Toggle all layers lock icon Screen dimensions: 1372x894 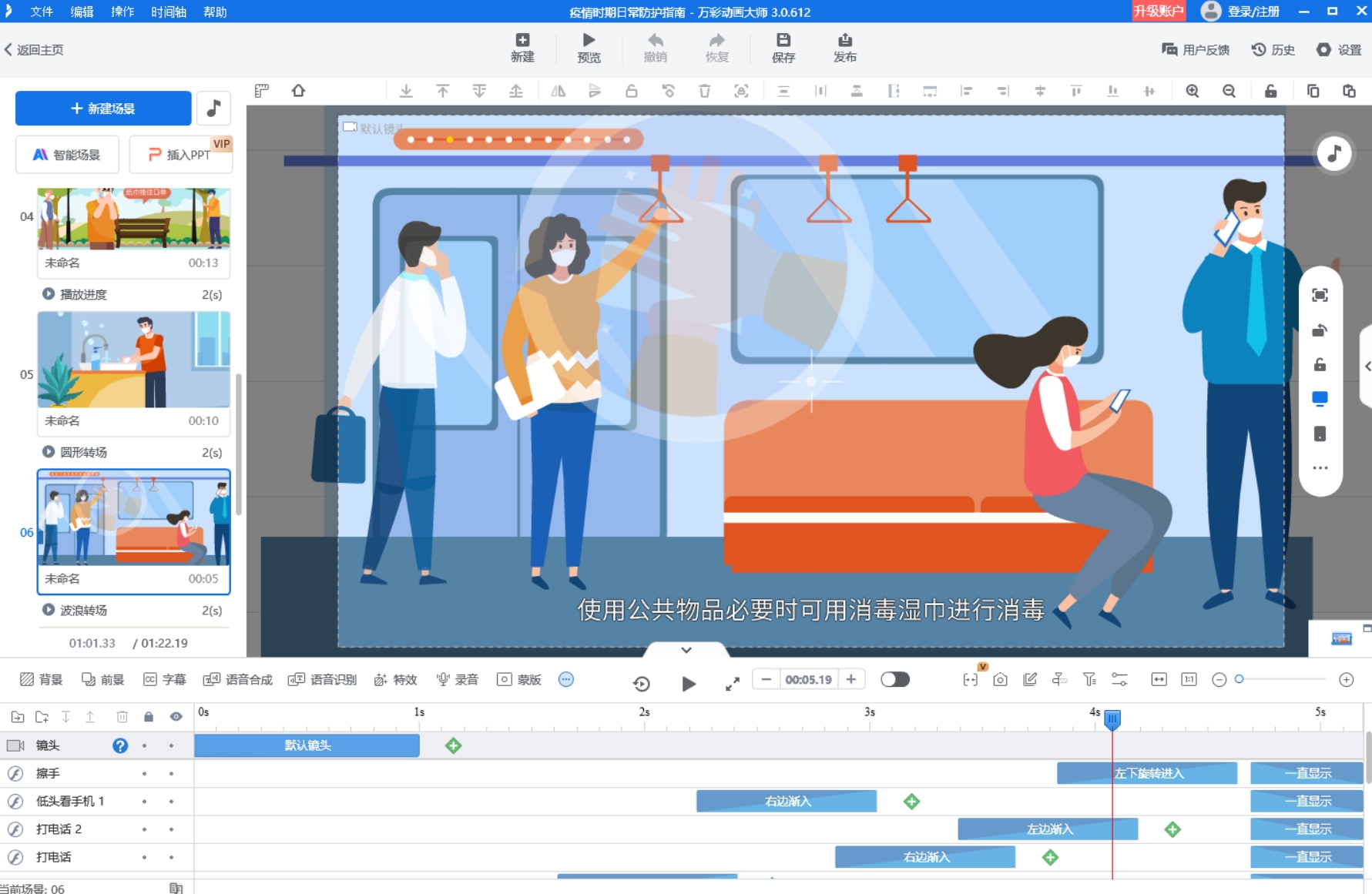click(x=149, y=717)
